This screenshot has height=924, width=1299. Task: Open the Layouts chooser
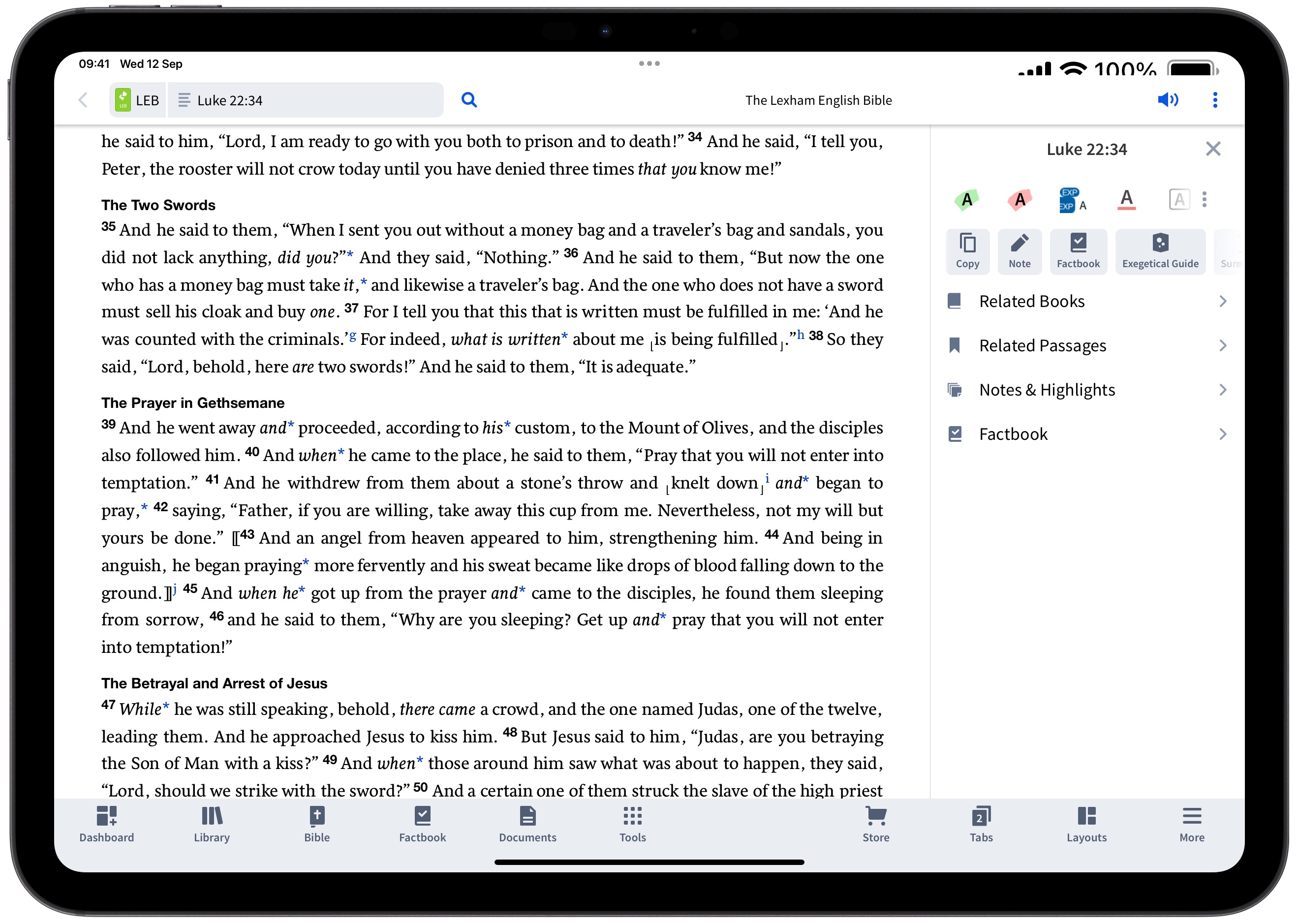tap(1086, 825)
